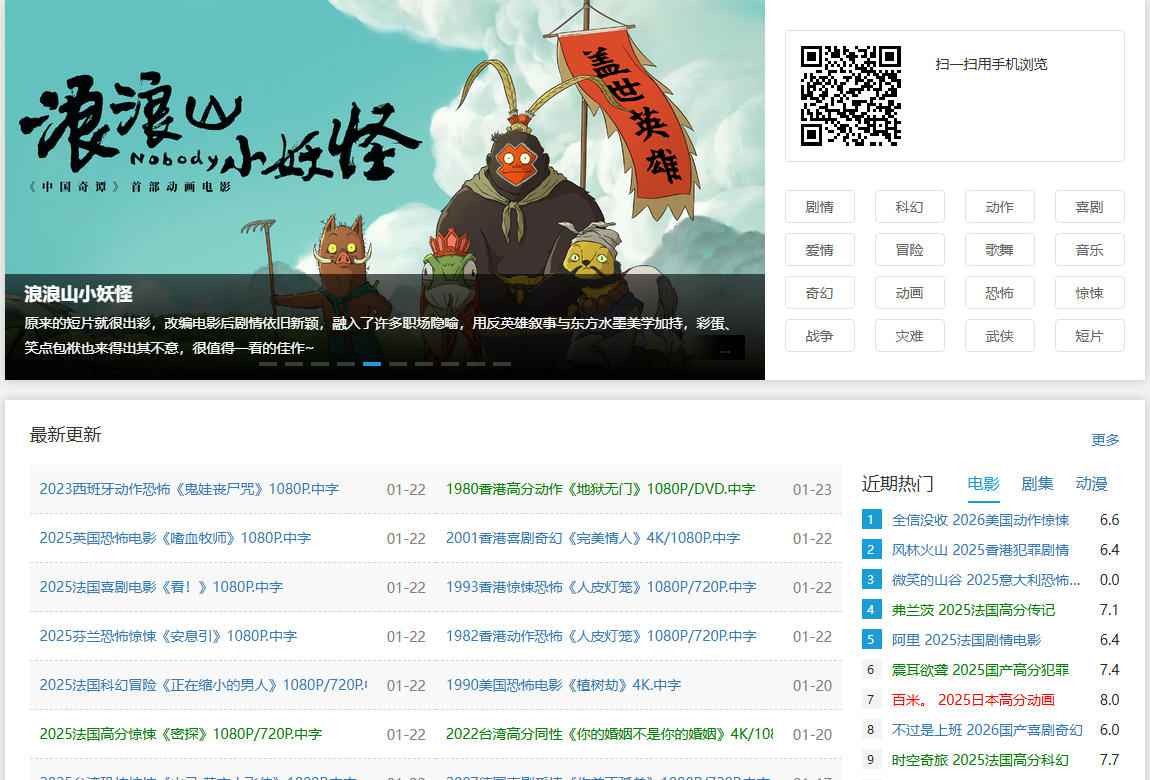The image size is (1150, 780).
Task: Select the 剧情 genre button
Action: tap(819, 207)
